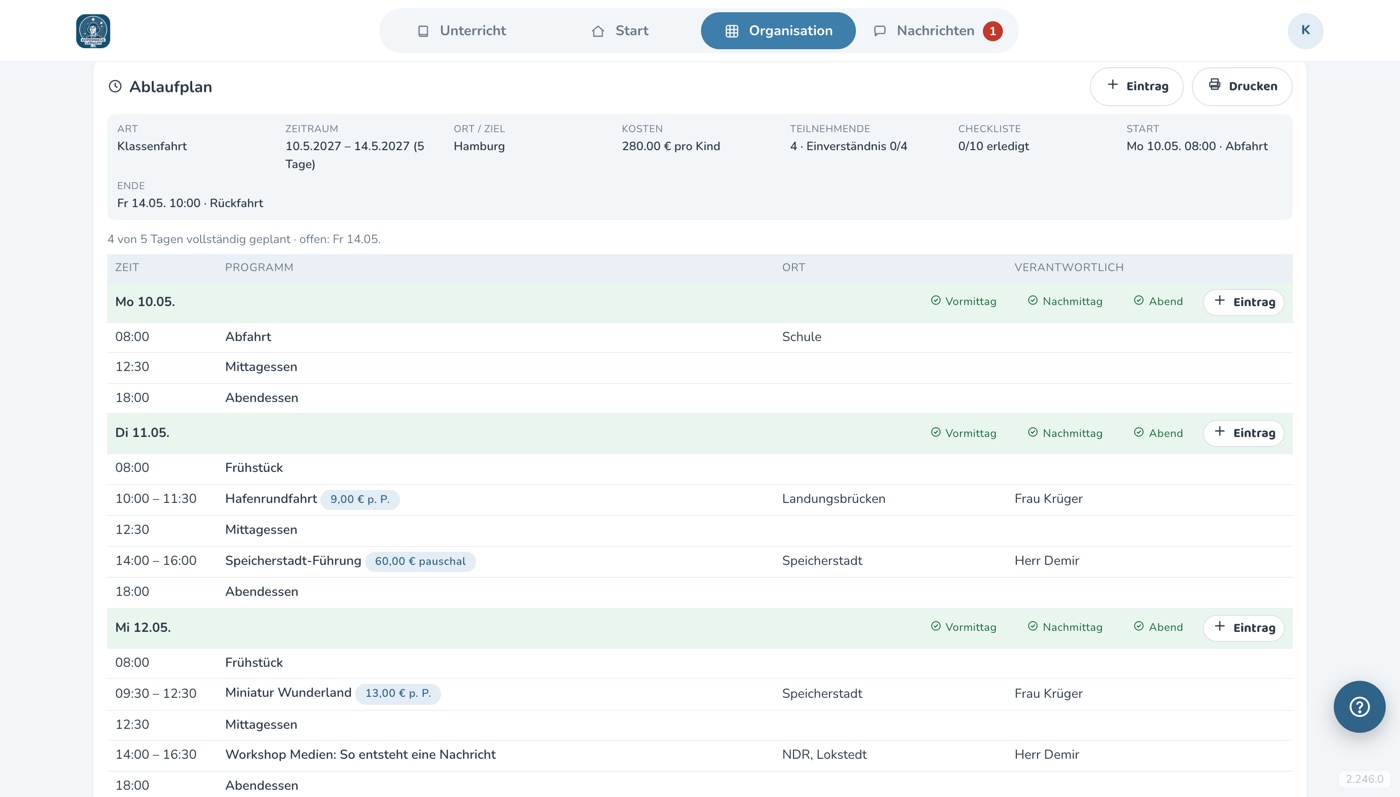Click the Abend status for Di 11.05.
This screenshot has height=797, width=1400.
(x=1158, y=433)
